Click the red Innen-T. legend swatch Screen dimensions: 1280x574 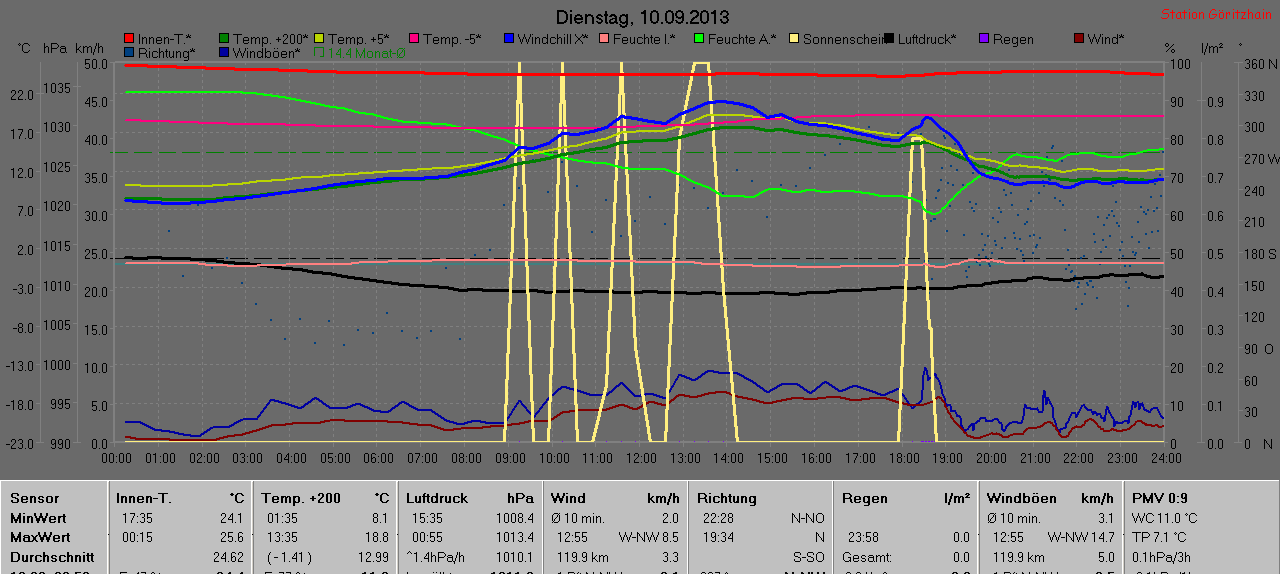coord(129,39)
